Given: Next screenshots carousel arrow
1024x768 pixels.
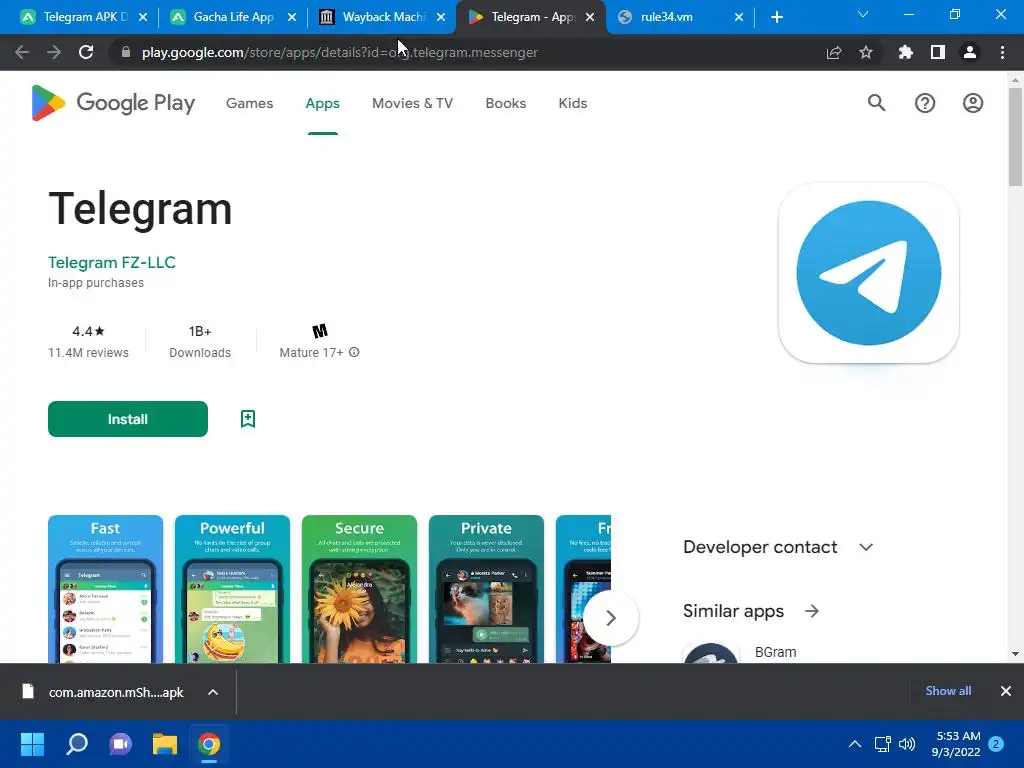Looking at the screenshot, I should pos(611,618).
